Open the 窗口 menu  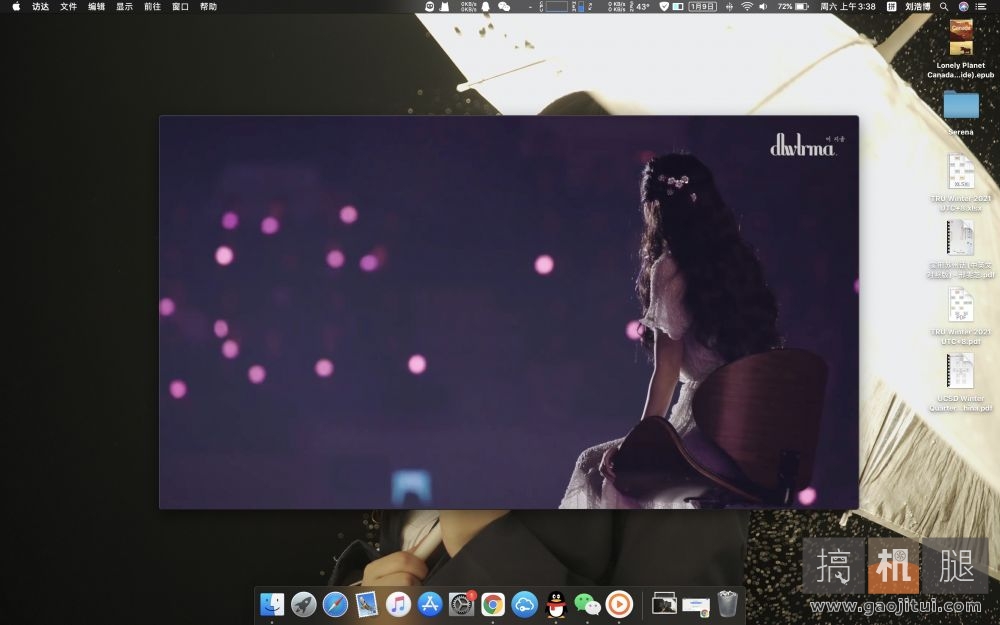click(x=180, y=6)
